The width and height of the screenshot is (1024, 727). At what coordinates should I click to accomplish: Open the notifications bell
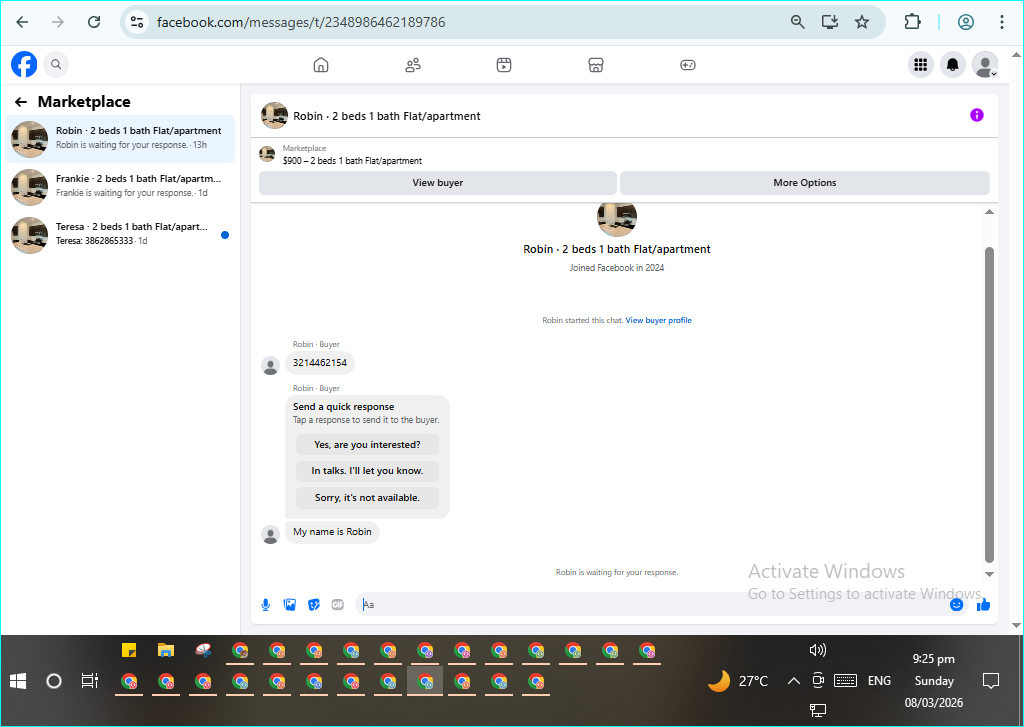pyautogui.click(x=953, y=64)
